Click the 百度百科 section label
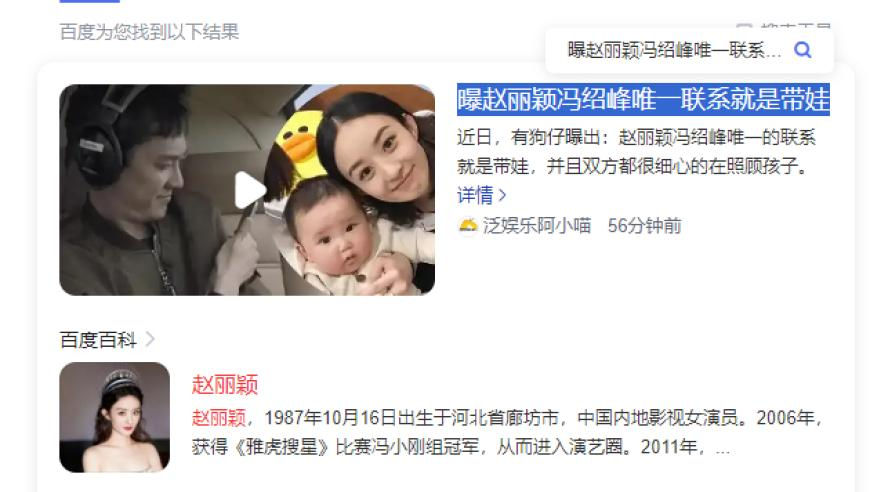 pyautogui.click(x=98, y=339)
